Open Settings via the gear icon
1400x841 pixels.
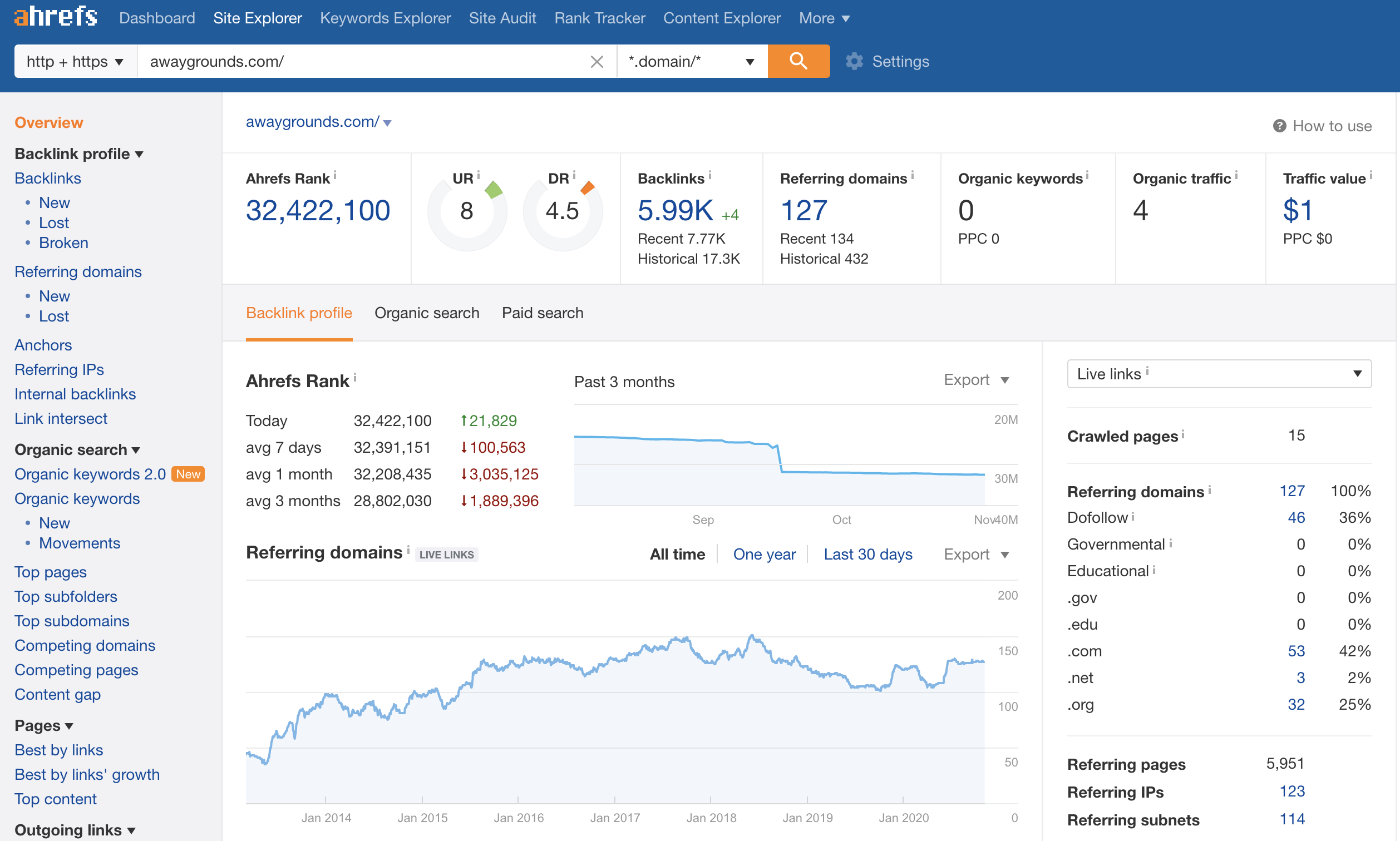tap(854, 61)
